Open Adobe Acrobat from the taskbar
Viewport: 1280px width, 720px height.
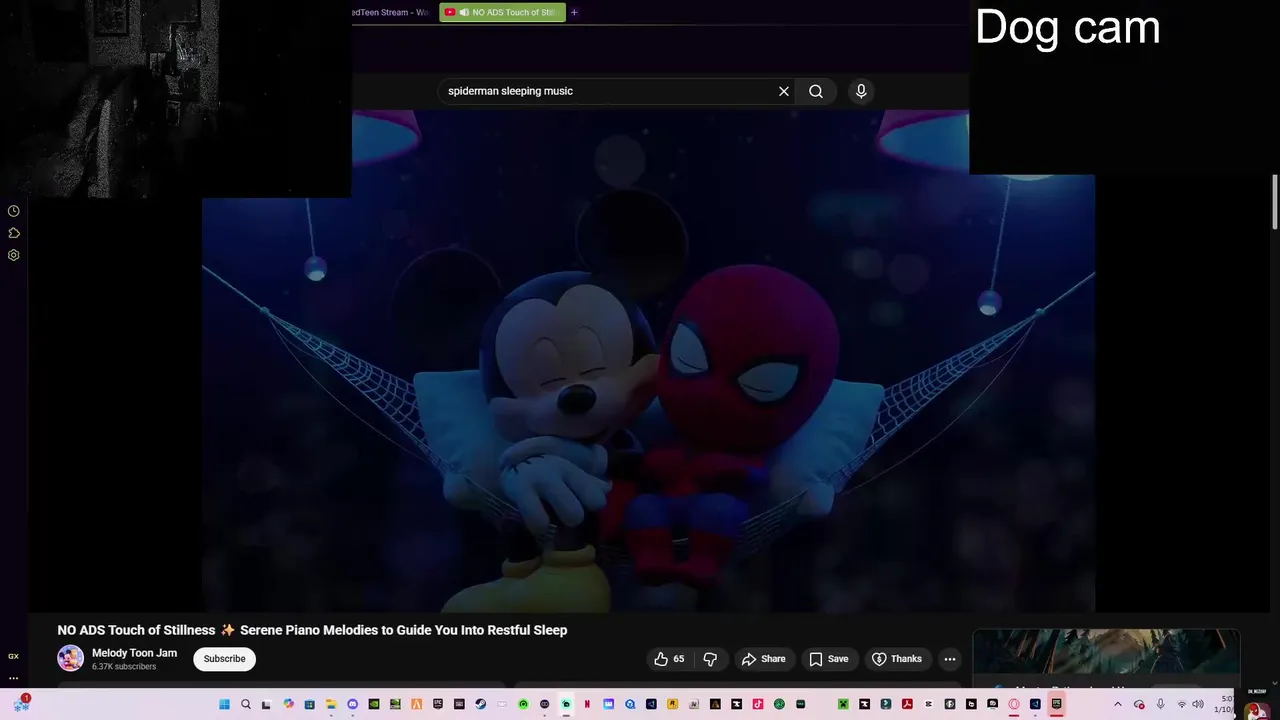point(907,704)
